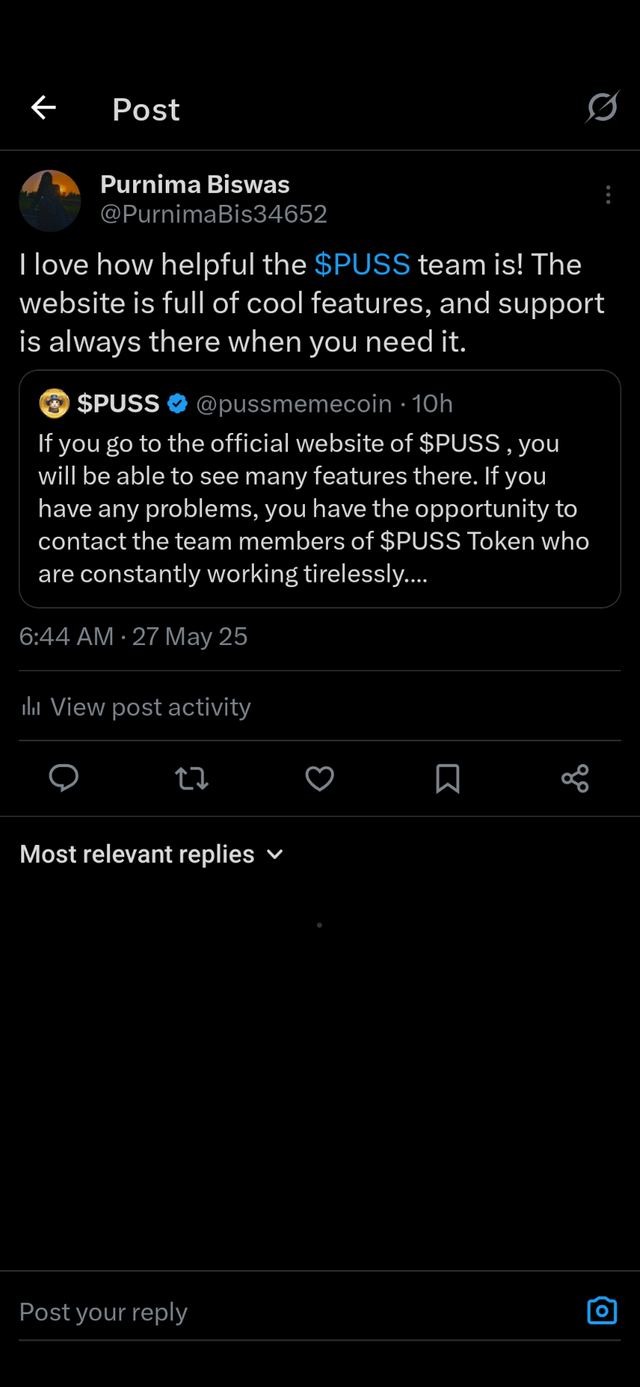Like the post with the heart icon

[320, 778]
